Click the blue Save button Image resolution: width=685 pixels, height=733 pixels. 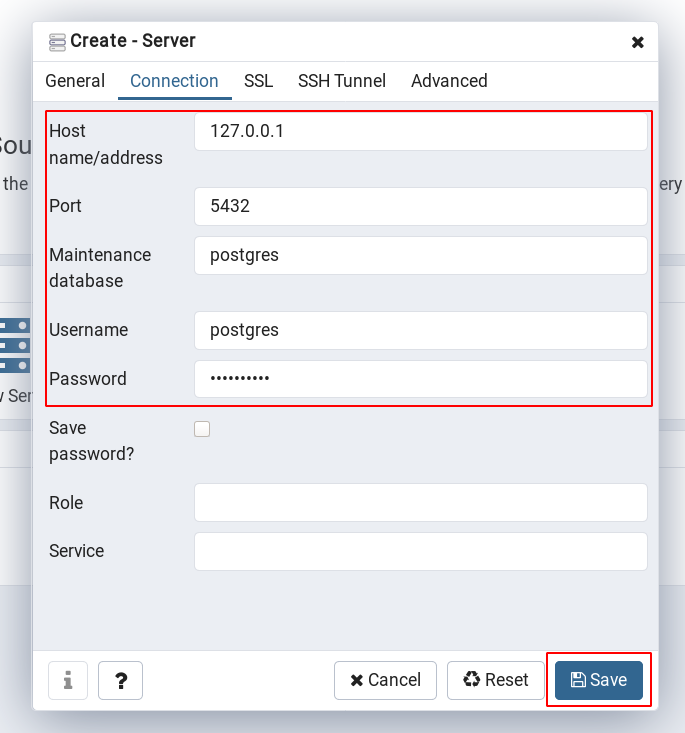[598, 680]
